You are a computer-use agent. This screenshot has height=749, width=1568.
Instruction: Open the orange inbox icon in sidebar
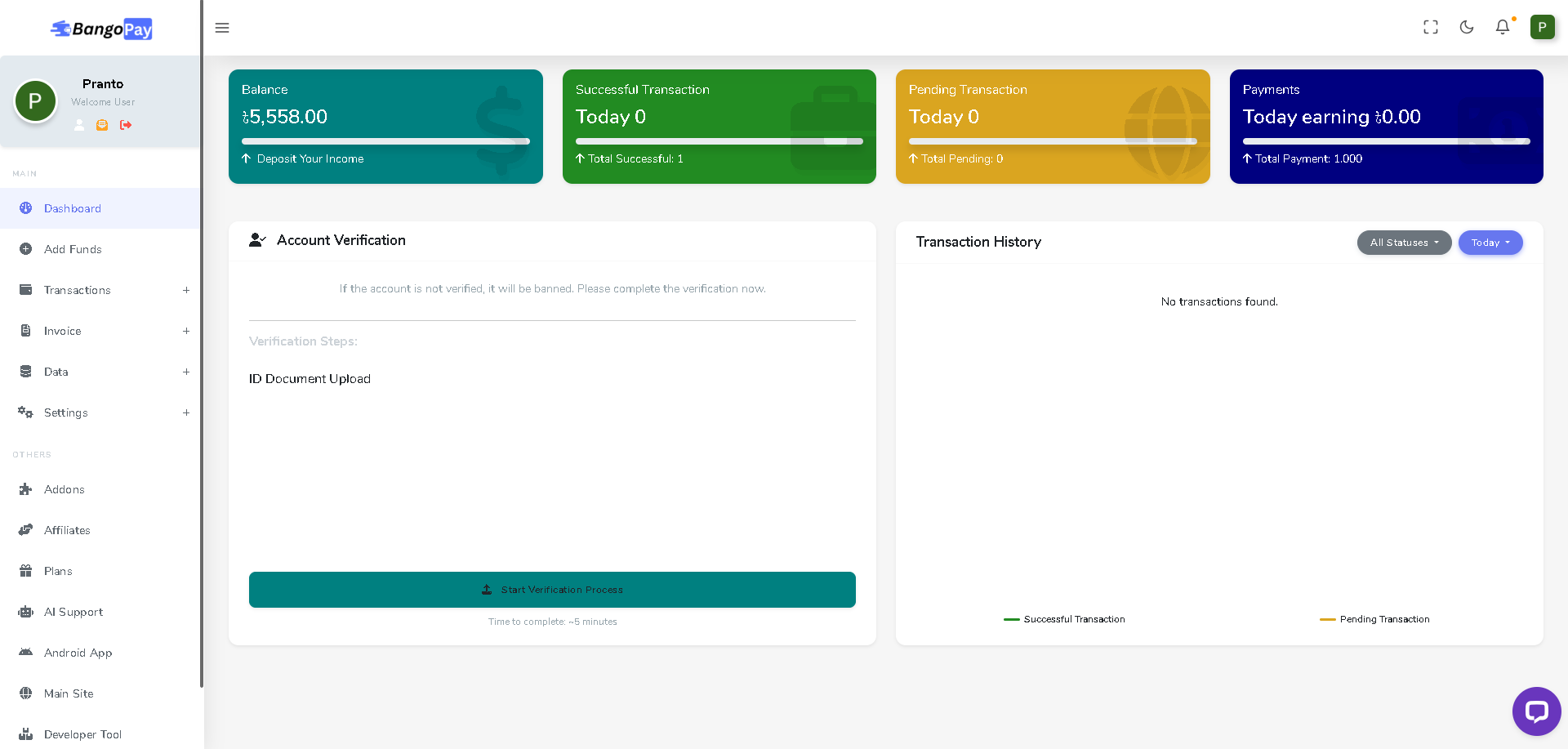point(102,125)
